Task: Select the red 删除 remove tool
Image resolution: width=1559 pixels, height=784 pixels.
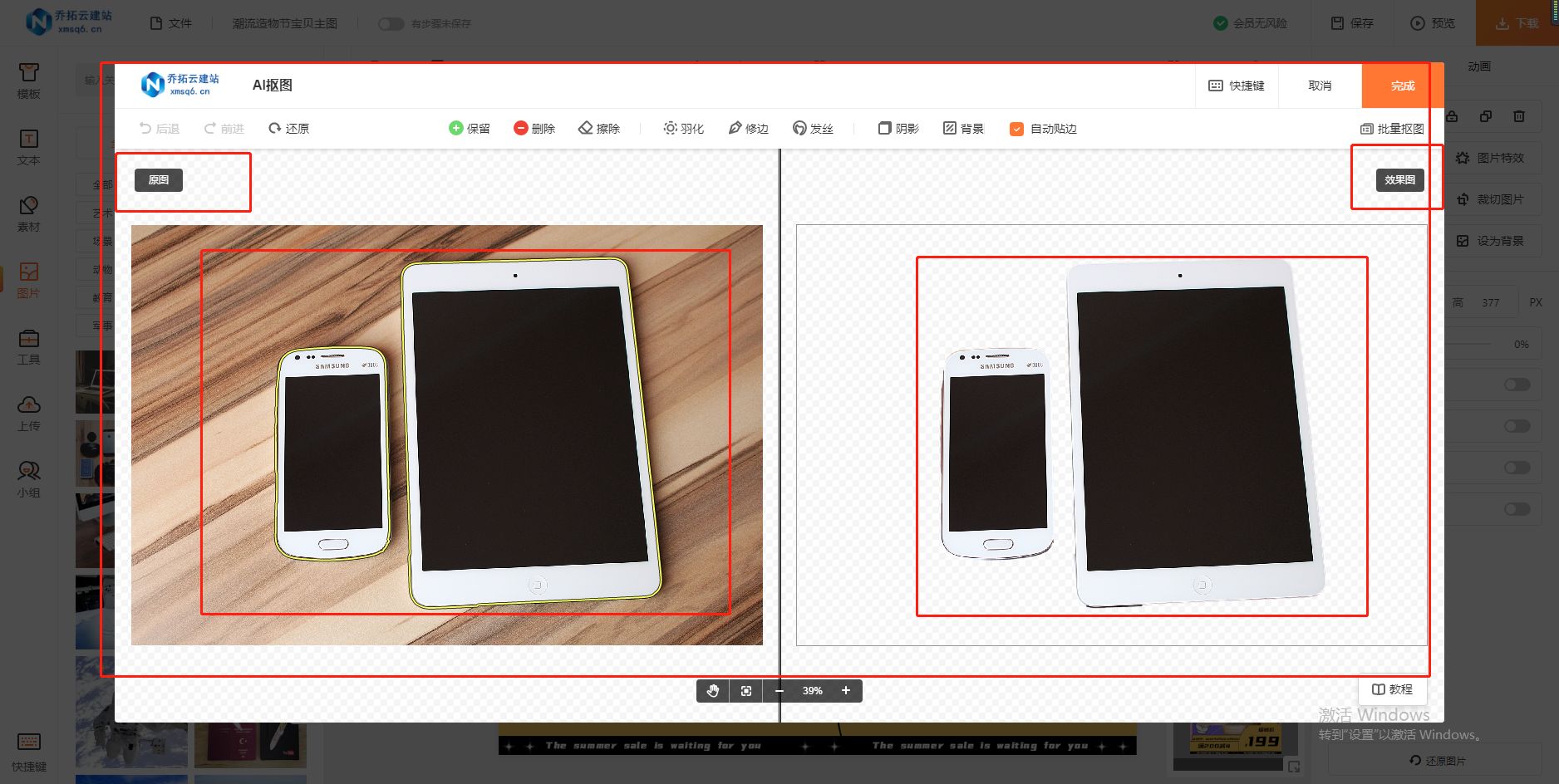Action: pos(534,128)
